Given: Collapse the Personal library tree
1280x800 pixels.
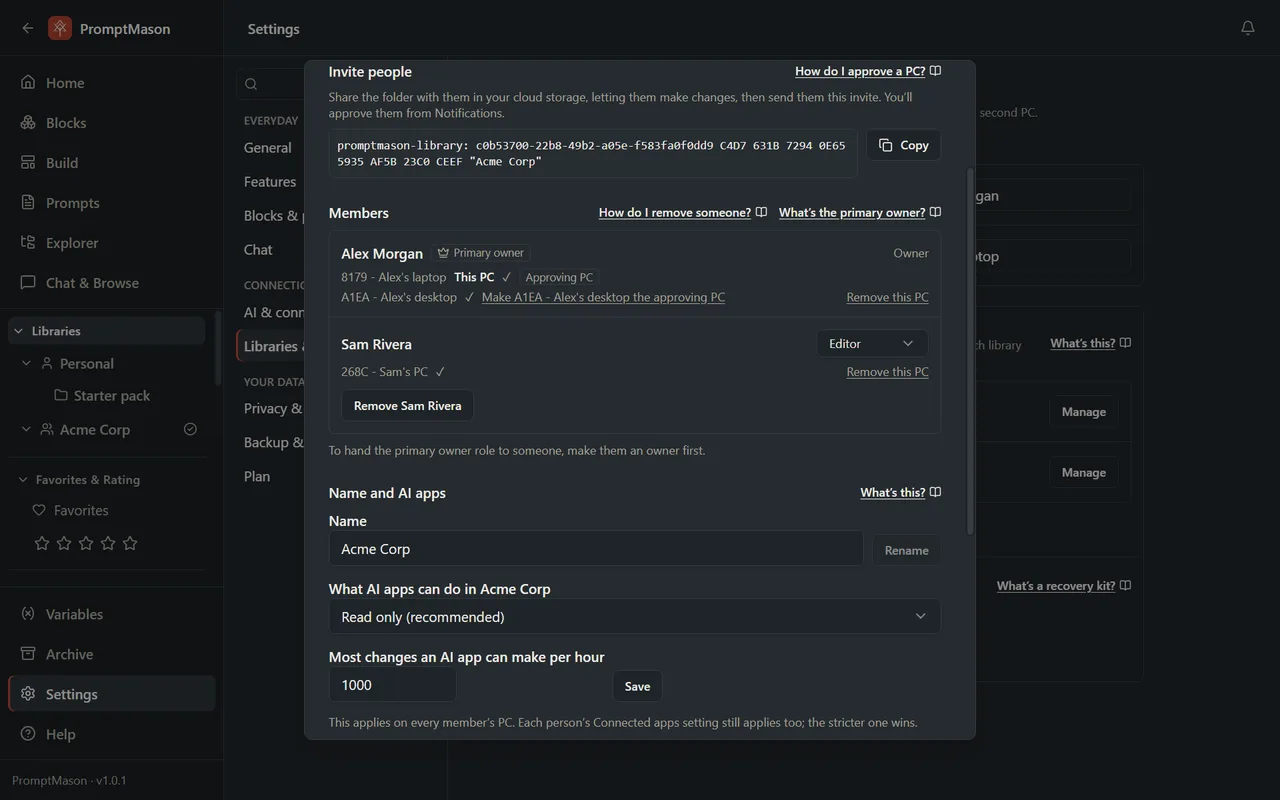Looking at the screenshot, I should 27,363.
